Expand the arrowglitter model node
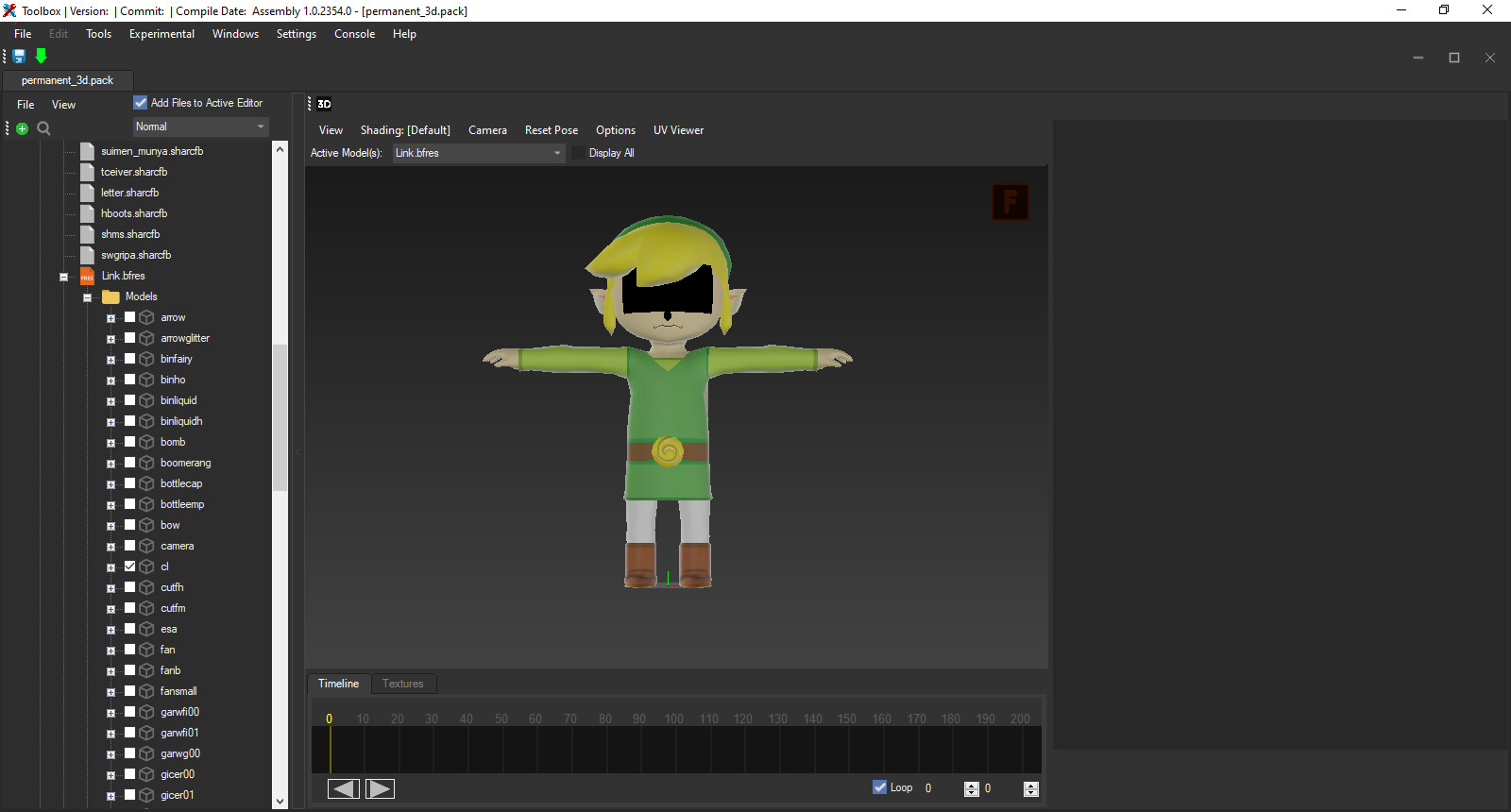Viewport: 1511px width, 812px height. [110, 339]
